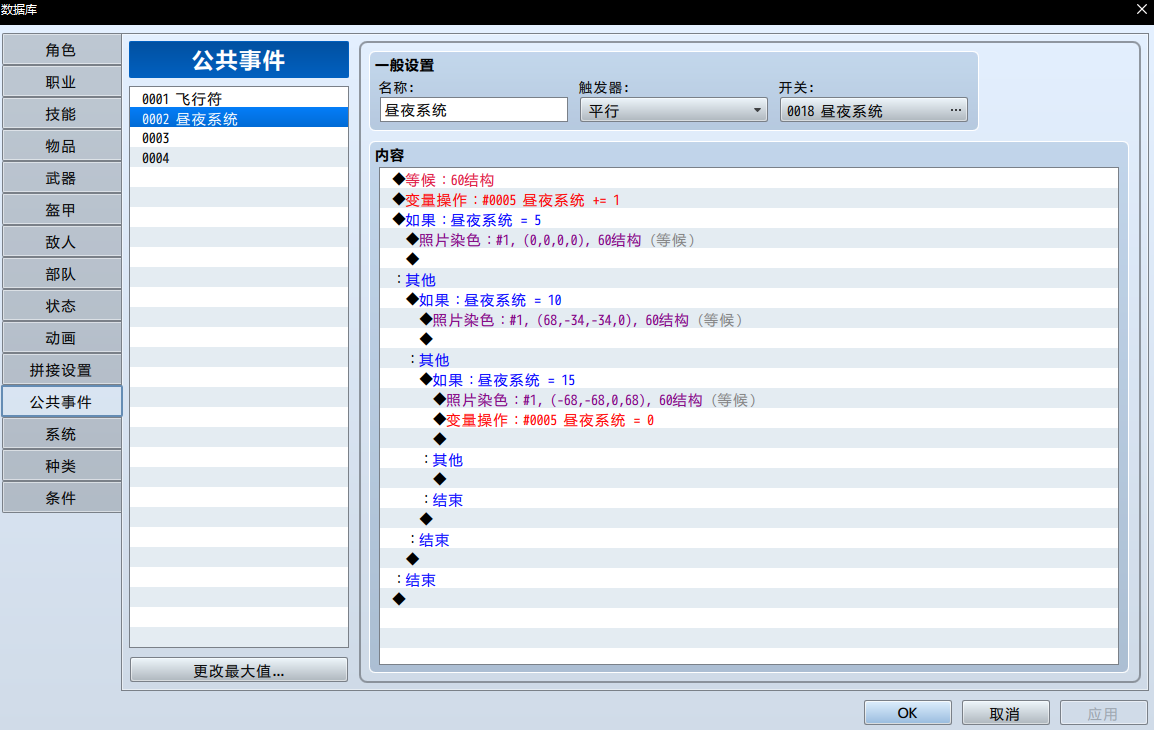Select 照片染色 (-68,-68,0,68) command line
The height and width of the screenshot is (730, 1154).
[x=748, y=400]
